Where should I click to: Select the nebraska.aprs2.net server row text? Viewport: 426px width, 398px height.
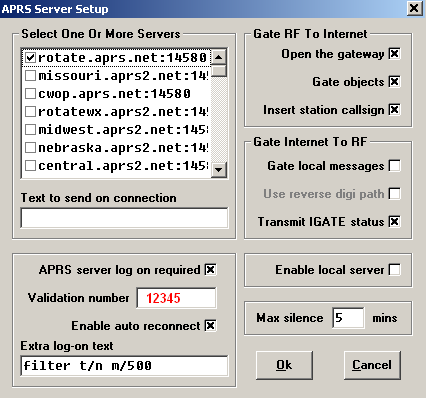(x=123, y=148)
